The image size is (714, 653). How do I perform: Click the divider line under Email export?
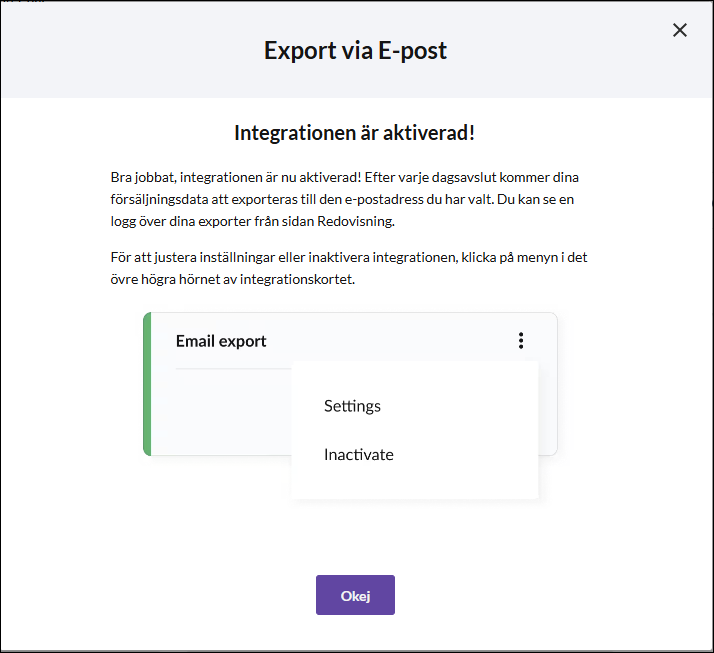point(233,368)
